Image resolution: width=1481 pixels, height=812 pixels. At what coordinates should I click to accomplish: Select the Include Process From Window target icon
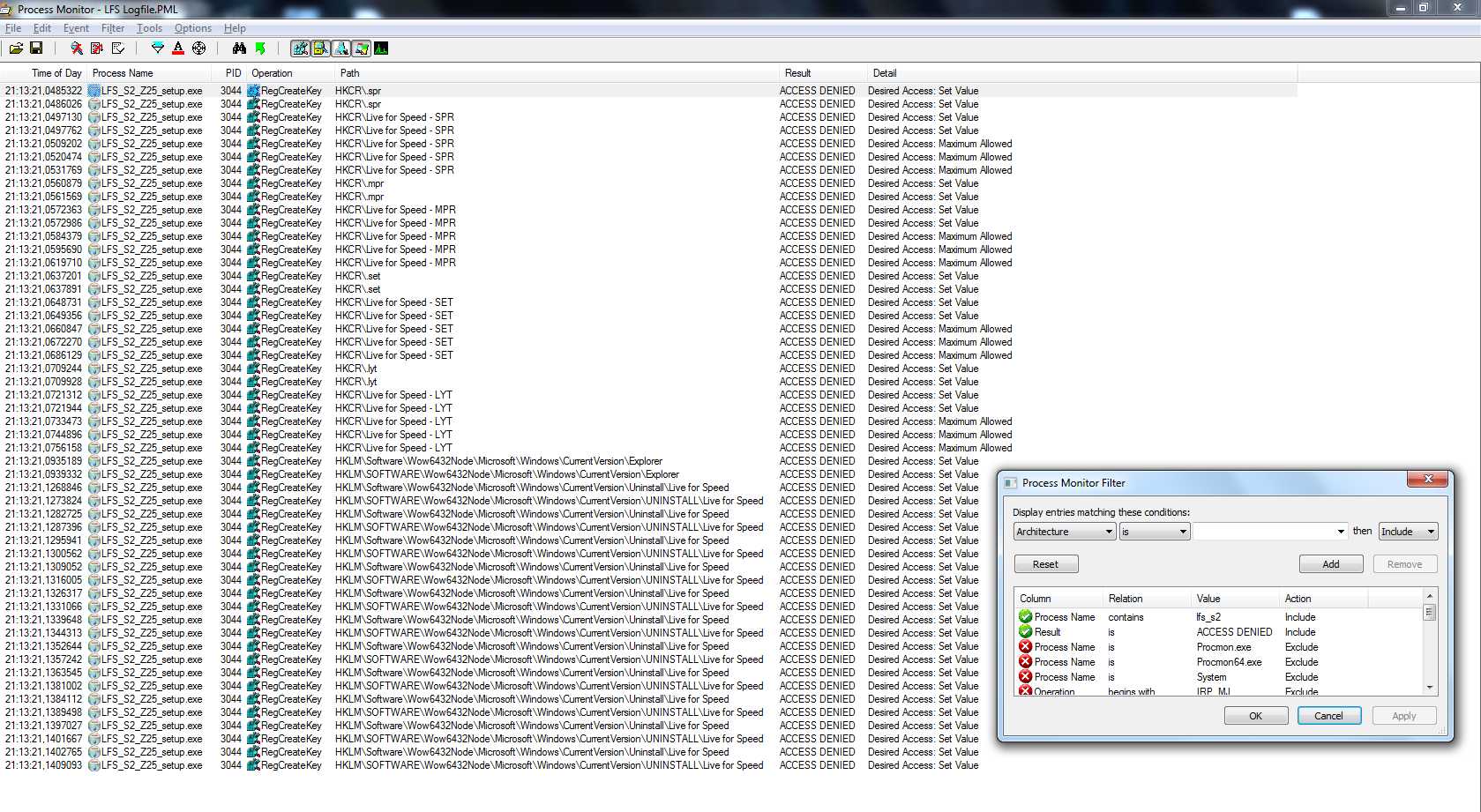[198, 48]
